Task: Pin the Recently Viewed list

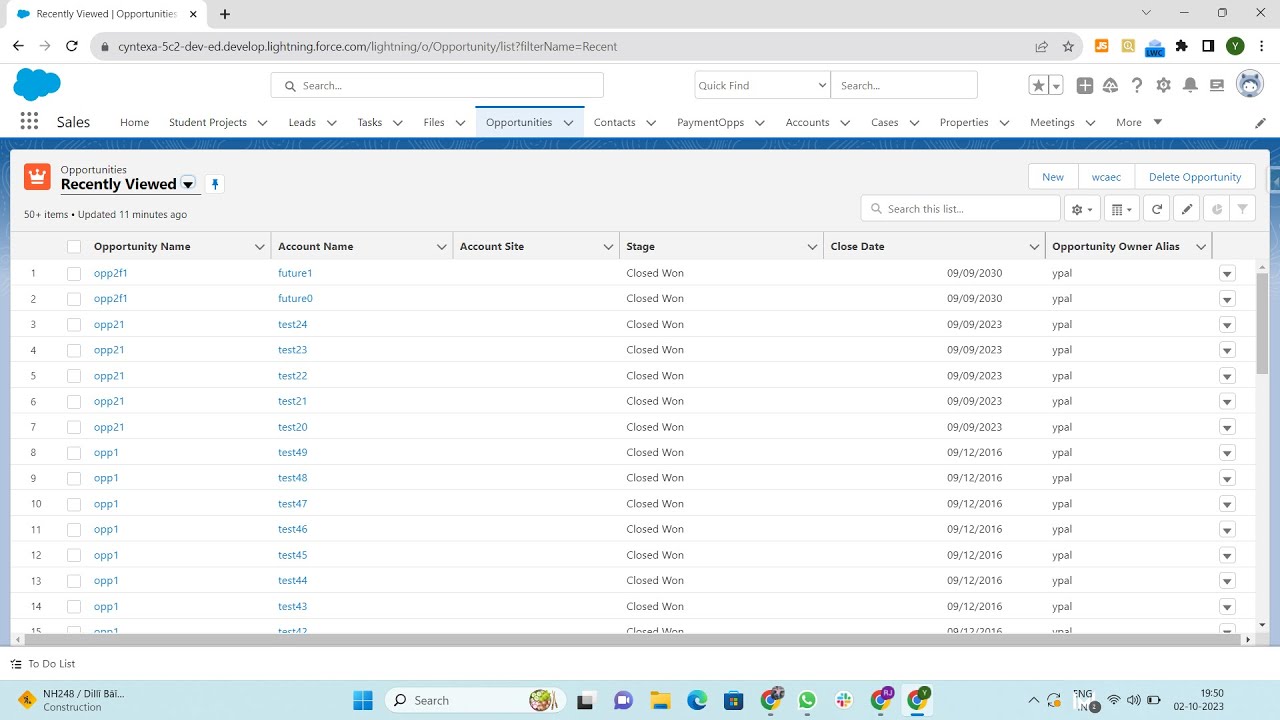Action: click(x=215, y=184)
